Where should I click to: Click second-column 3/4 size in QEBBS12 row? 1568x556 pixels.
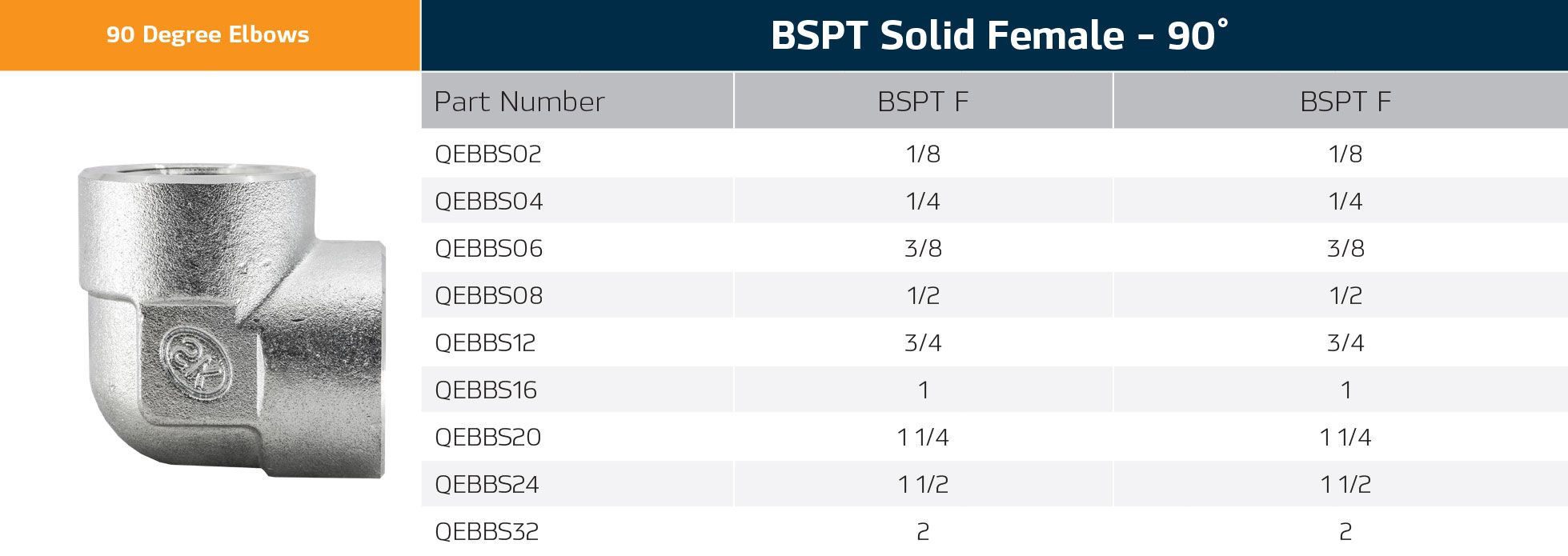tap(1345, 342)
